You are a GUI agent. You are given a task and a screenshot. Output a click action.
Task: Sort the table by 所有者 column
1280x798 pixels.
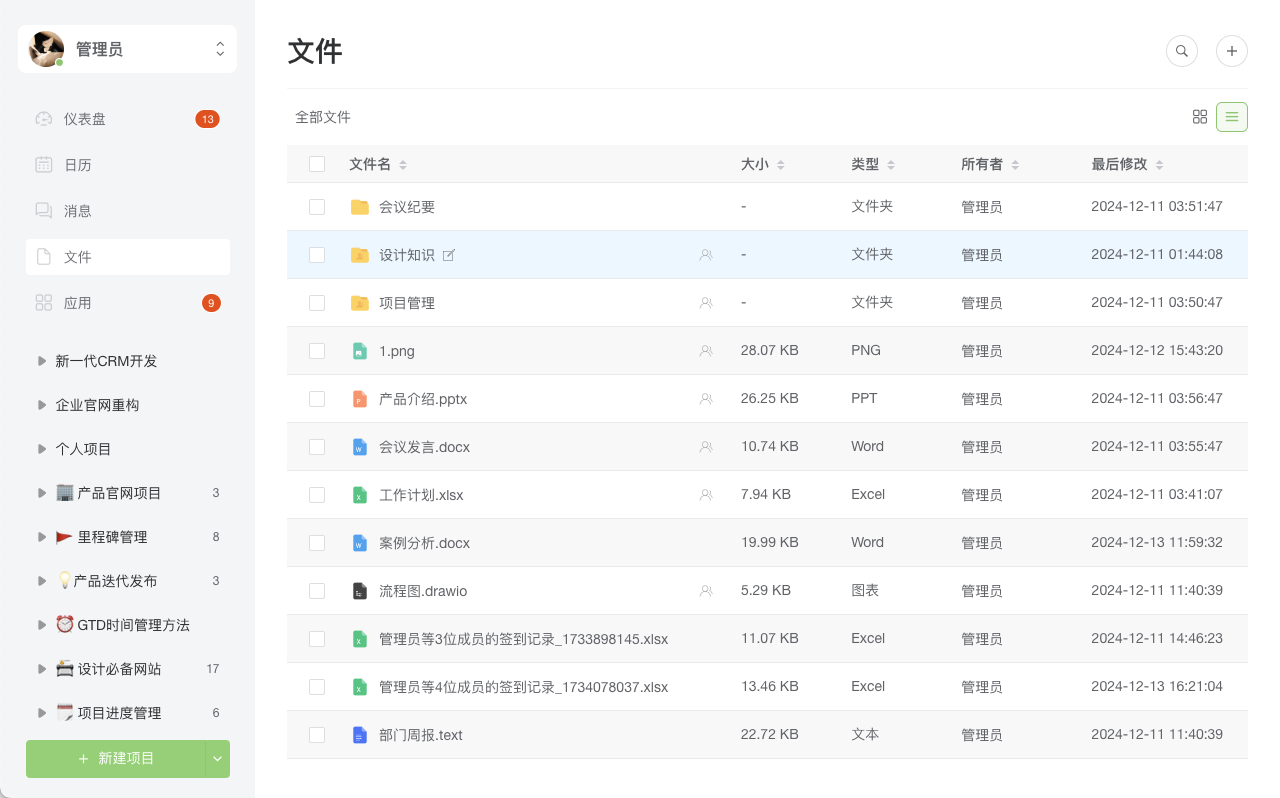click(x=990, y=164)
